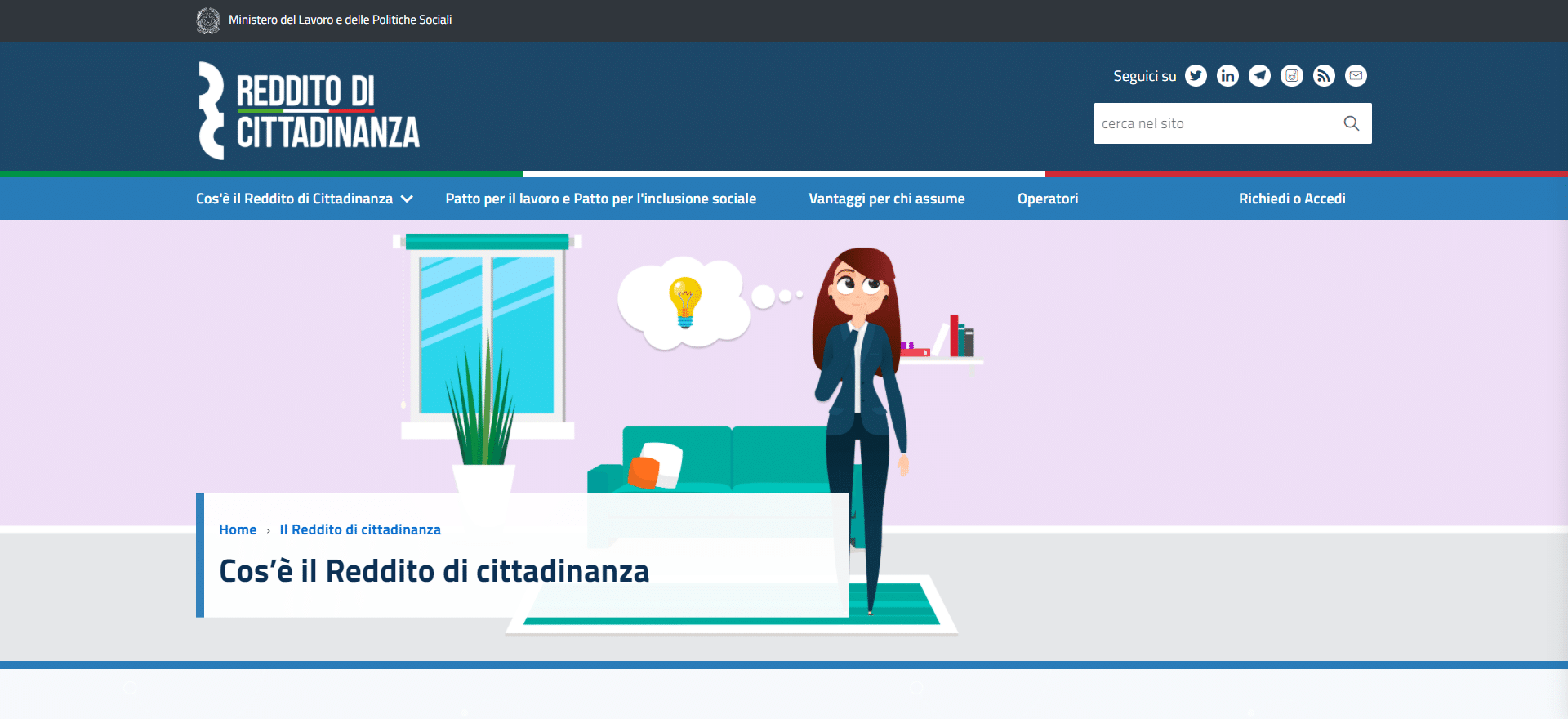Select Vantaggi per chi assume menu
Image resolution: width=1568 pixels, height=719 pixels.
point(886,199)
